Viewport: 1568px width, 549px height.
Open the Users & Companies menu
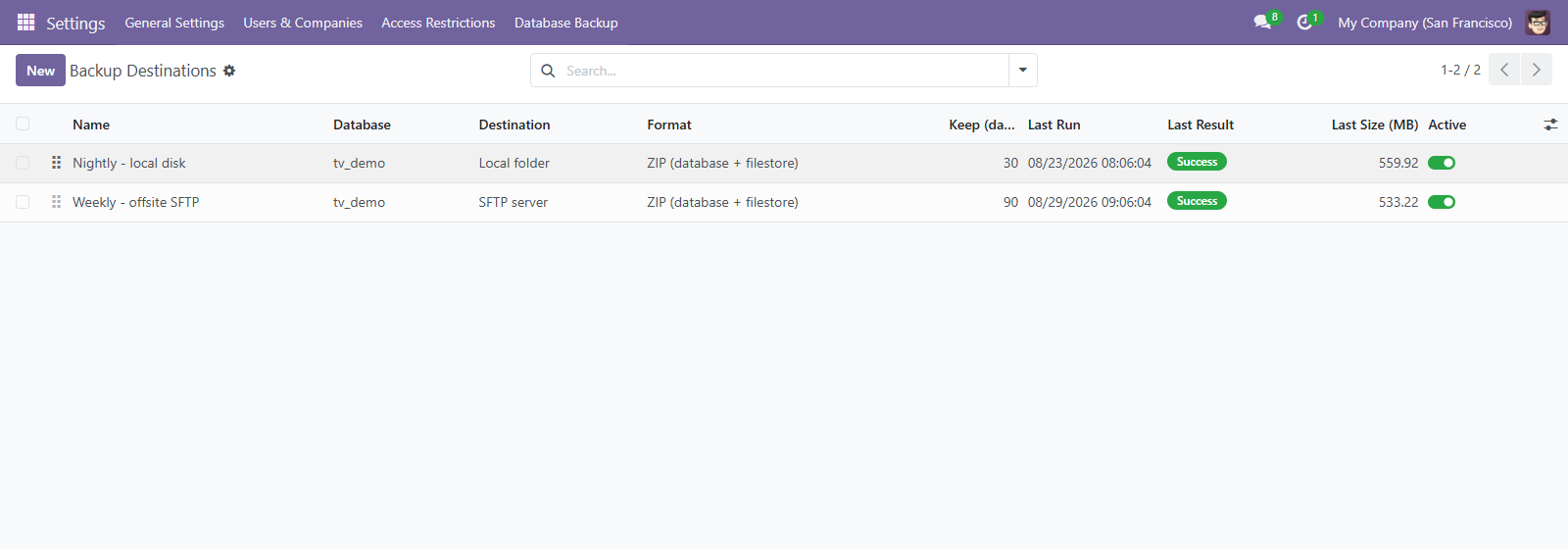tap(303, 23)
